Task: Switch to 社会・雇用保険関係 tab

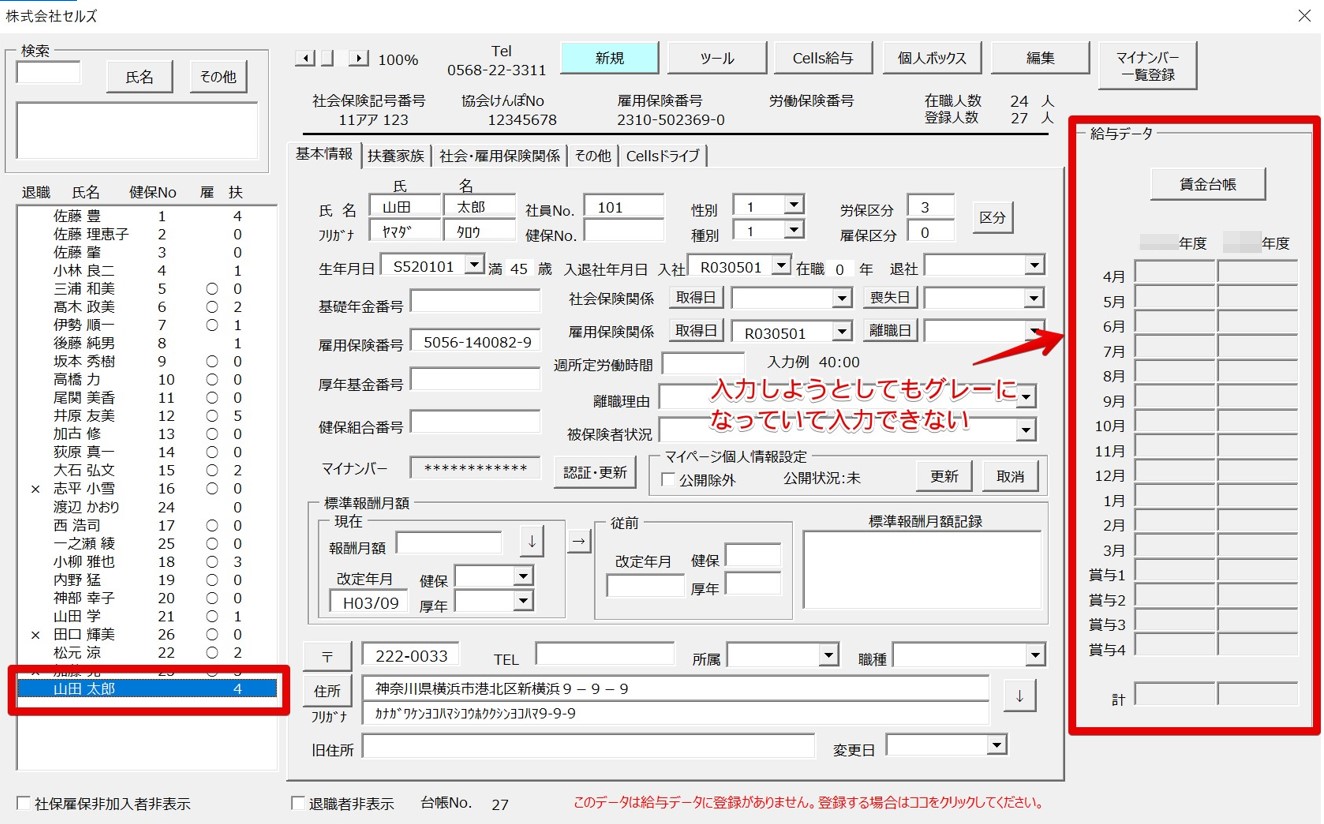Action: pyautogui.click(x=499, y=156)
